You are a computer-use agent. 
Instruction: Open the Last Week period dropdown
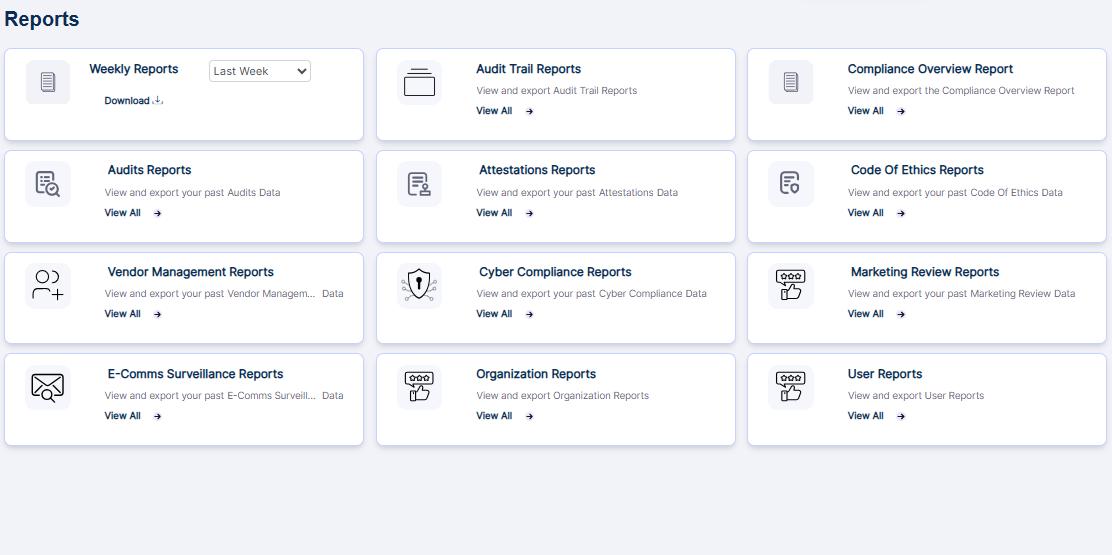[x=260, y=71]
